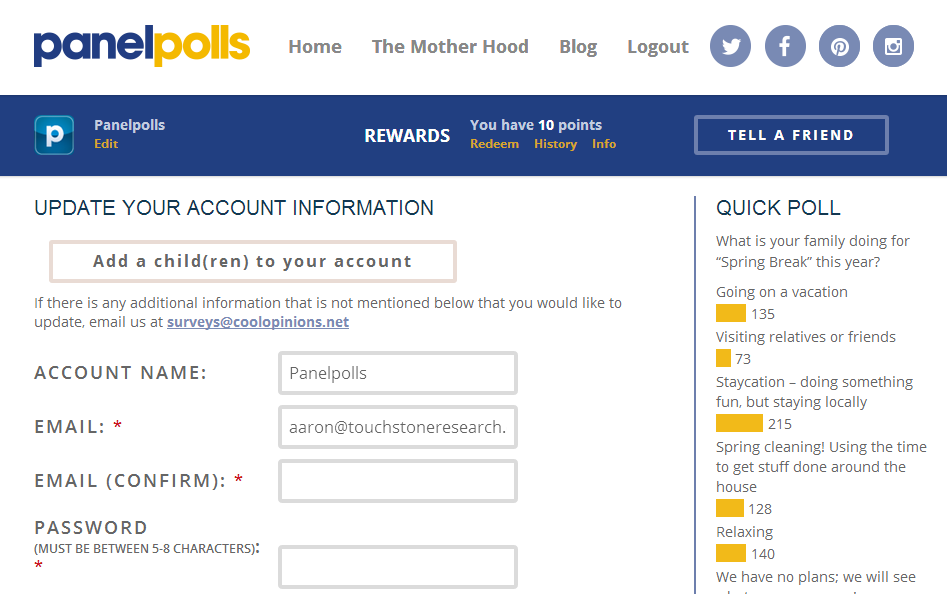This screenshot has width=947, height=594.
Task: Open rewards Info link
Action: (604, 144)
